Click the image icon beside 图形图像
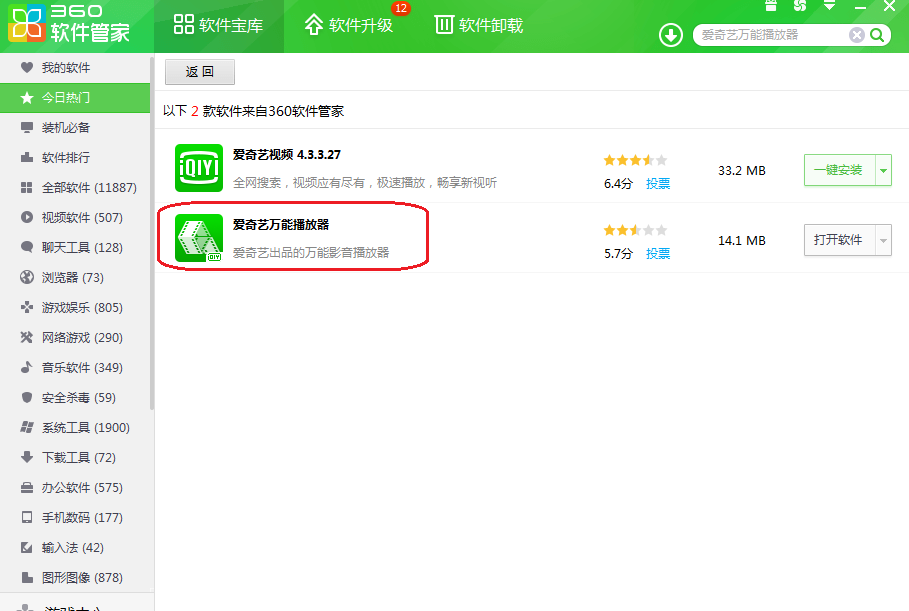This screenshot has height=611, width=909. (27, 577)
